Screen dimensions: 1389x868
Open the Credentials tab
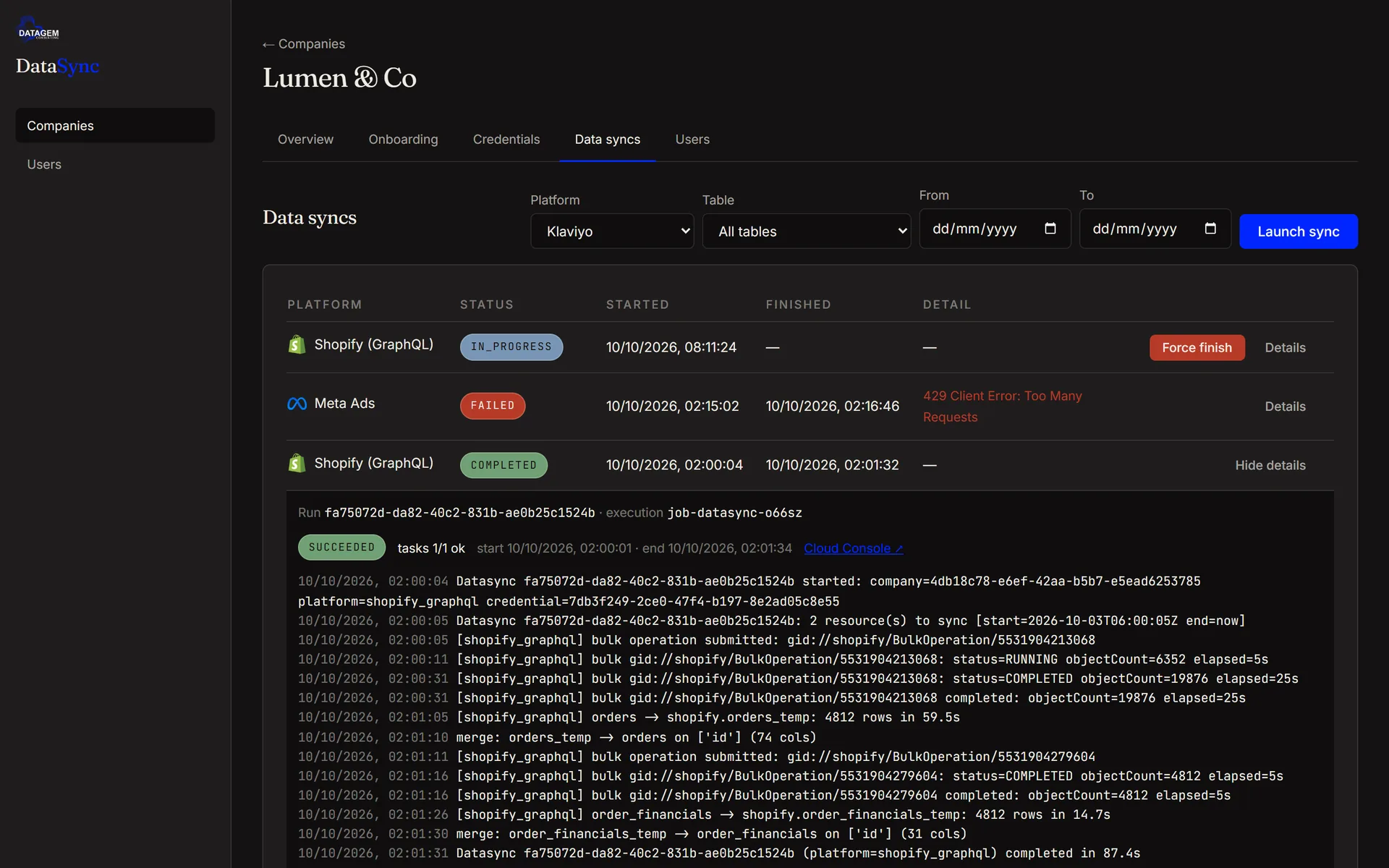point(506,140)
